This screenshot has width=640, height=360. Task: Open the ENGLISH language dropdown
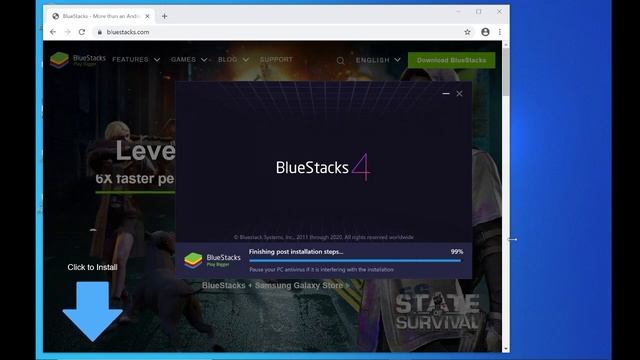tap(378, 60)
